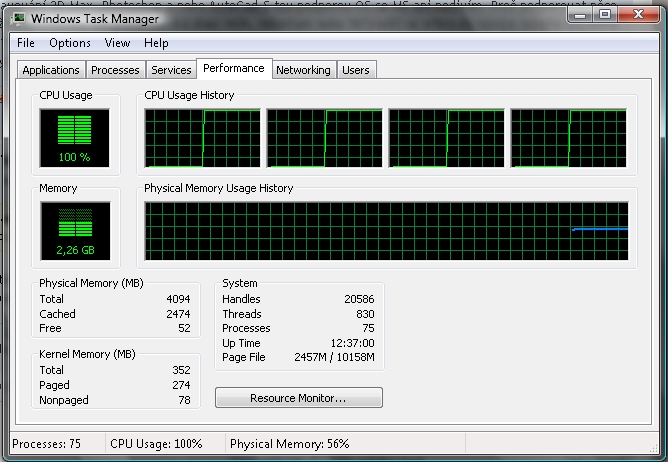Click the Kernel Memory (MB) group label
The height and width of the screenshot is (462, 668).
pos(87,354)
